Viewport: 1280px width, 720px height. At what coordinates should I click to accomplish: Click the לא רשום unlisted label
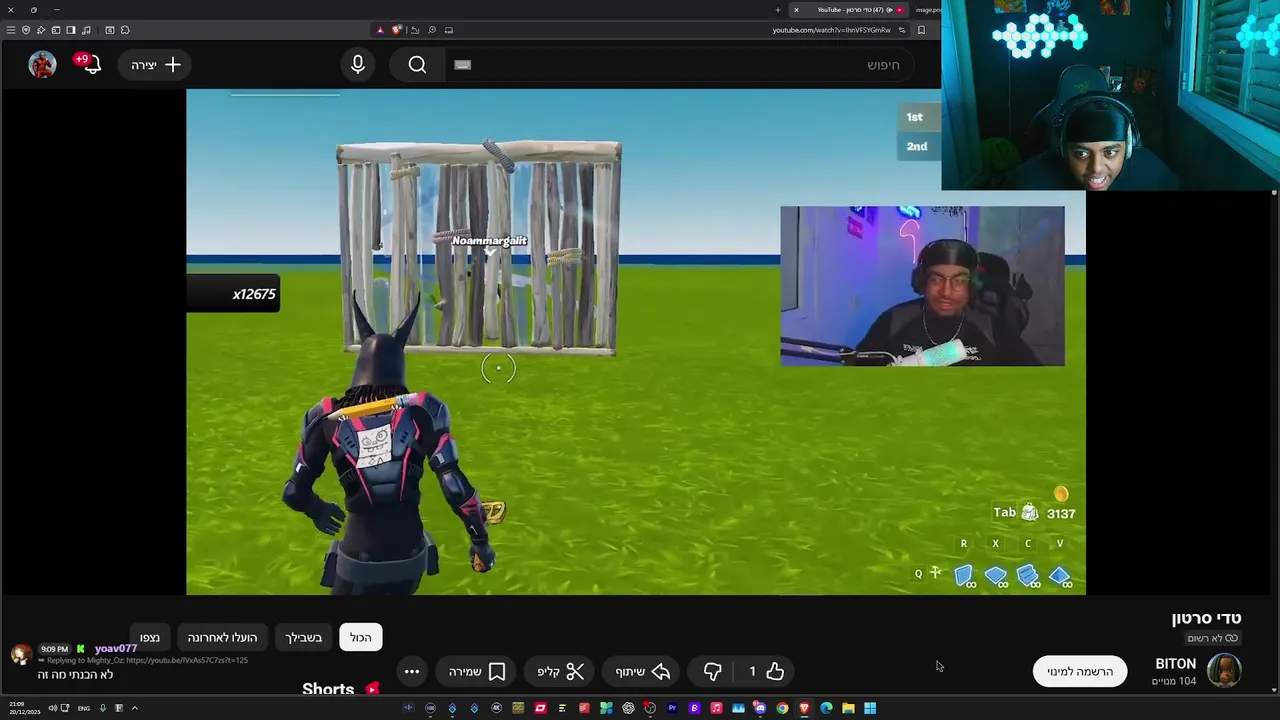coord(1212,638)
